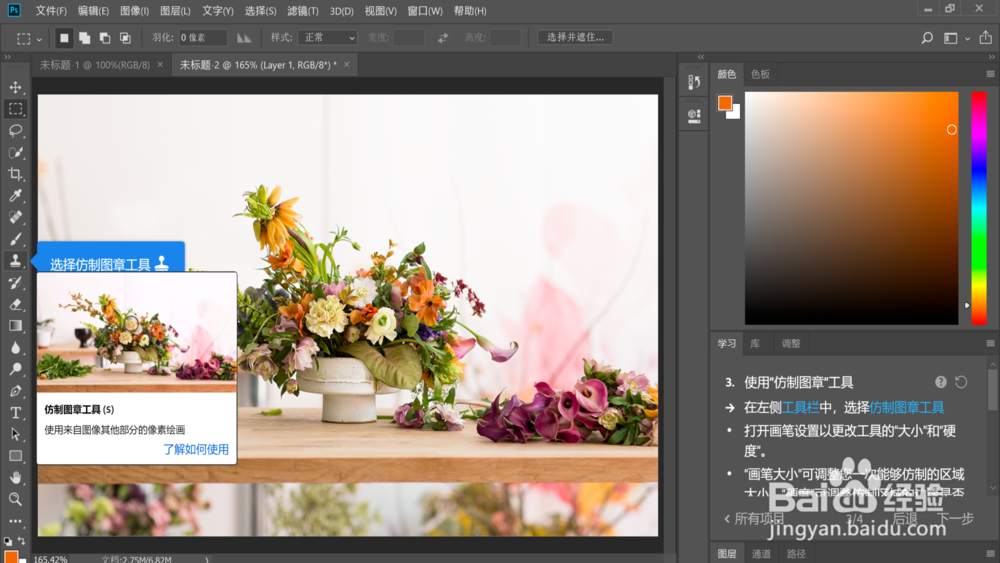Swap foreground and background colors
Image resolution: width=1000 pixels, height=563 pixels.
point(22,541)
